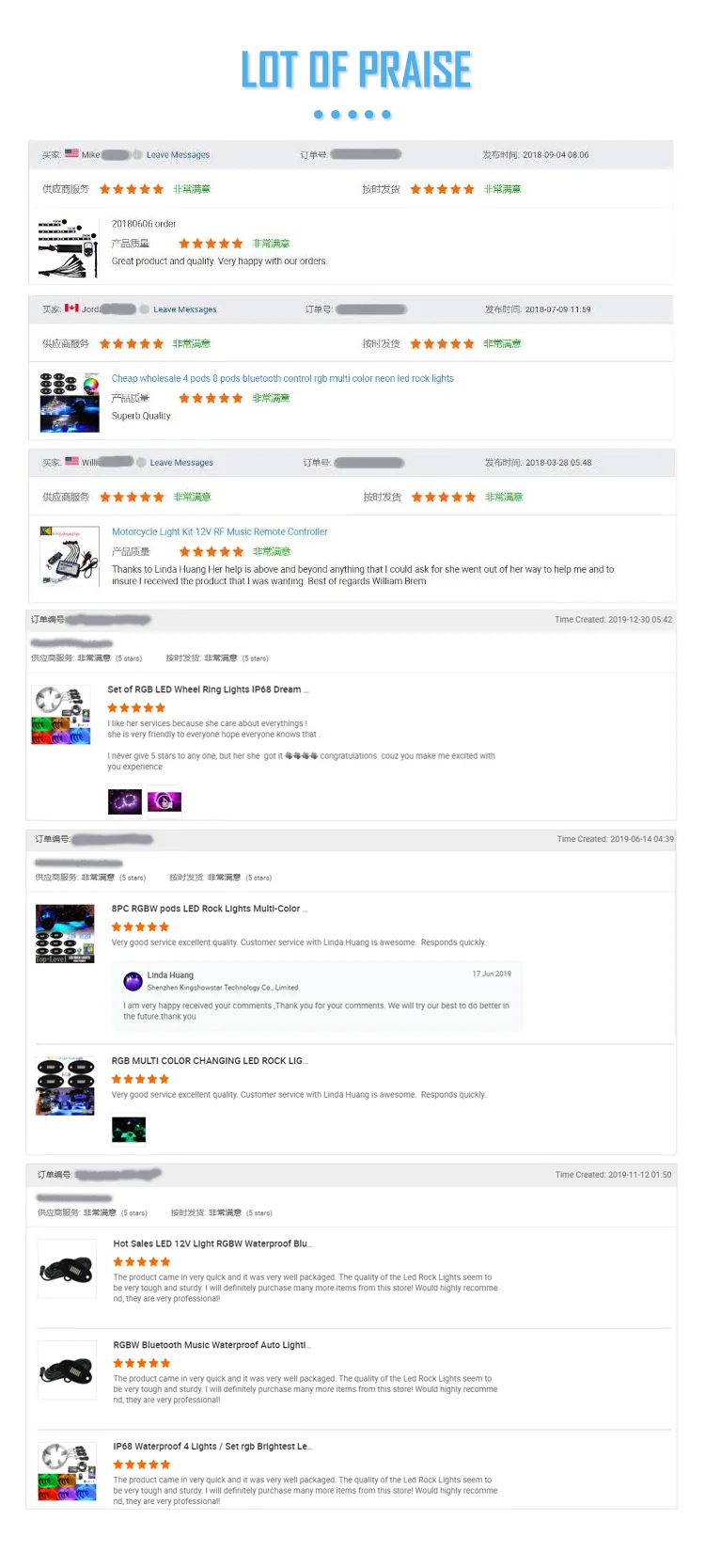View the purple wheel light review photo

(125, 801)
